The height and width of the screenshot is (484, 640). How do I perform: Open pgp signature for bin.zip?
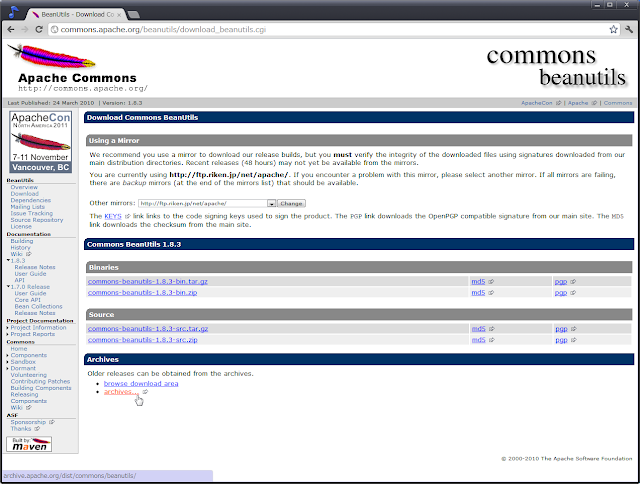click(x=561, y=293)
